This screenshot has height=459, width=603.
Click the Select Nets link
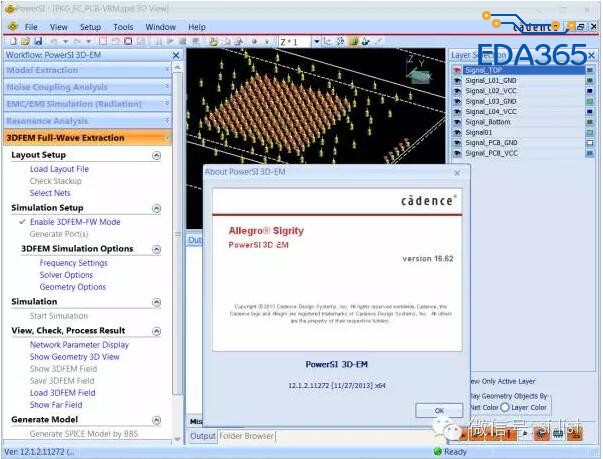click(50, 193)
